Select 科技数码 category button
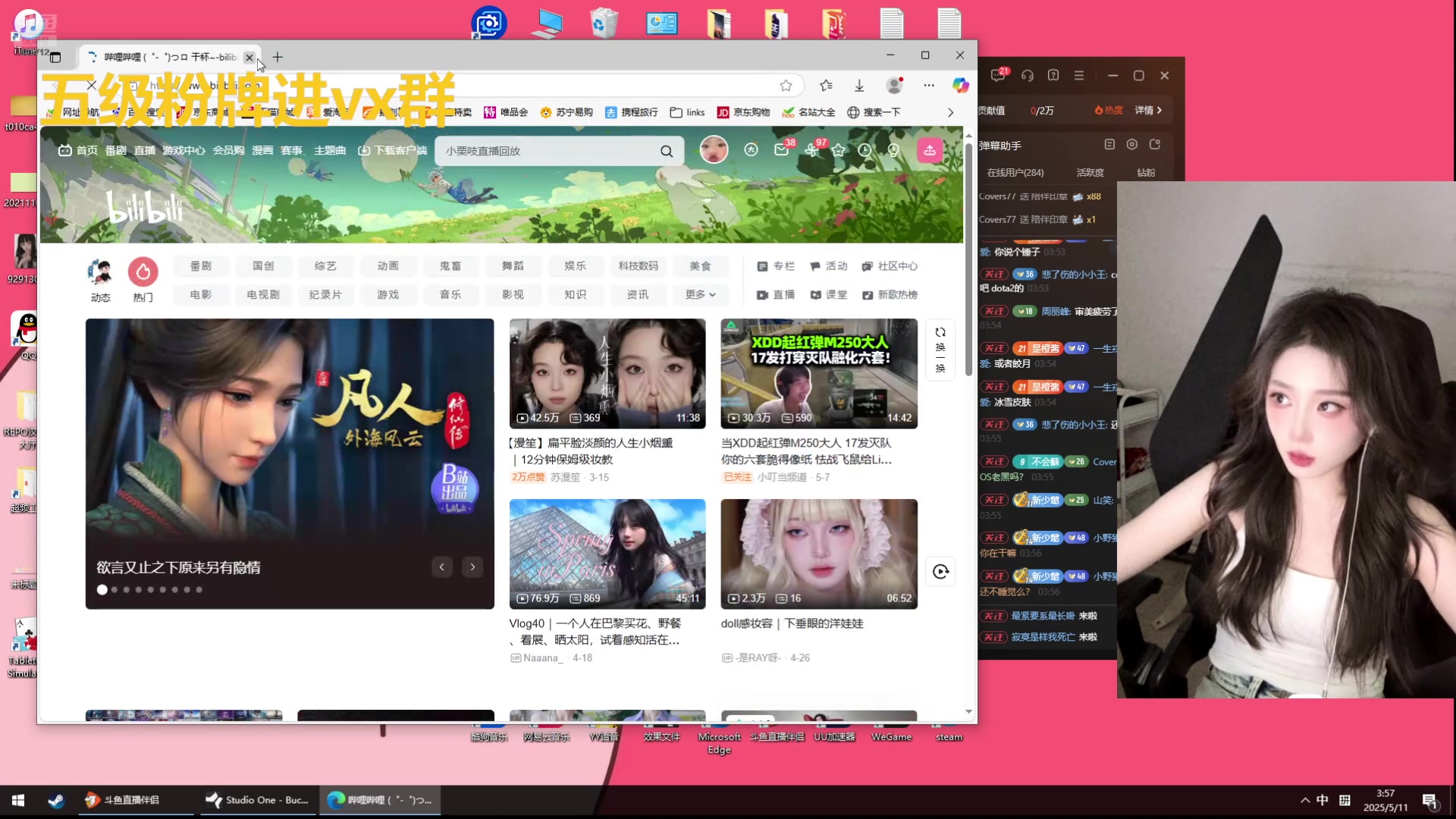1456x819 pixels. (639, 266)
